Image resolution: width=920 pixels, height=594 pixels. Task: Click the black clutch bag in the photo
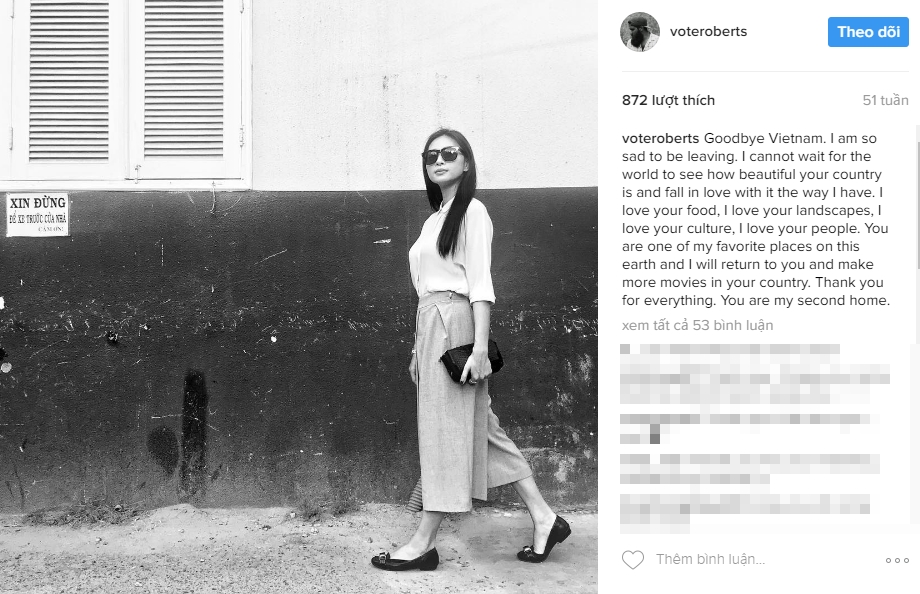coord(471,361)
